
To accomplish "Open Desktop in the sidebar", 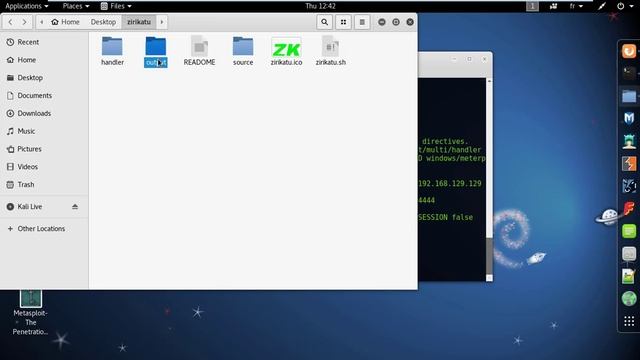I will coord(44,78).
